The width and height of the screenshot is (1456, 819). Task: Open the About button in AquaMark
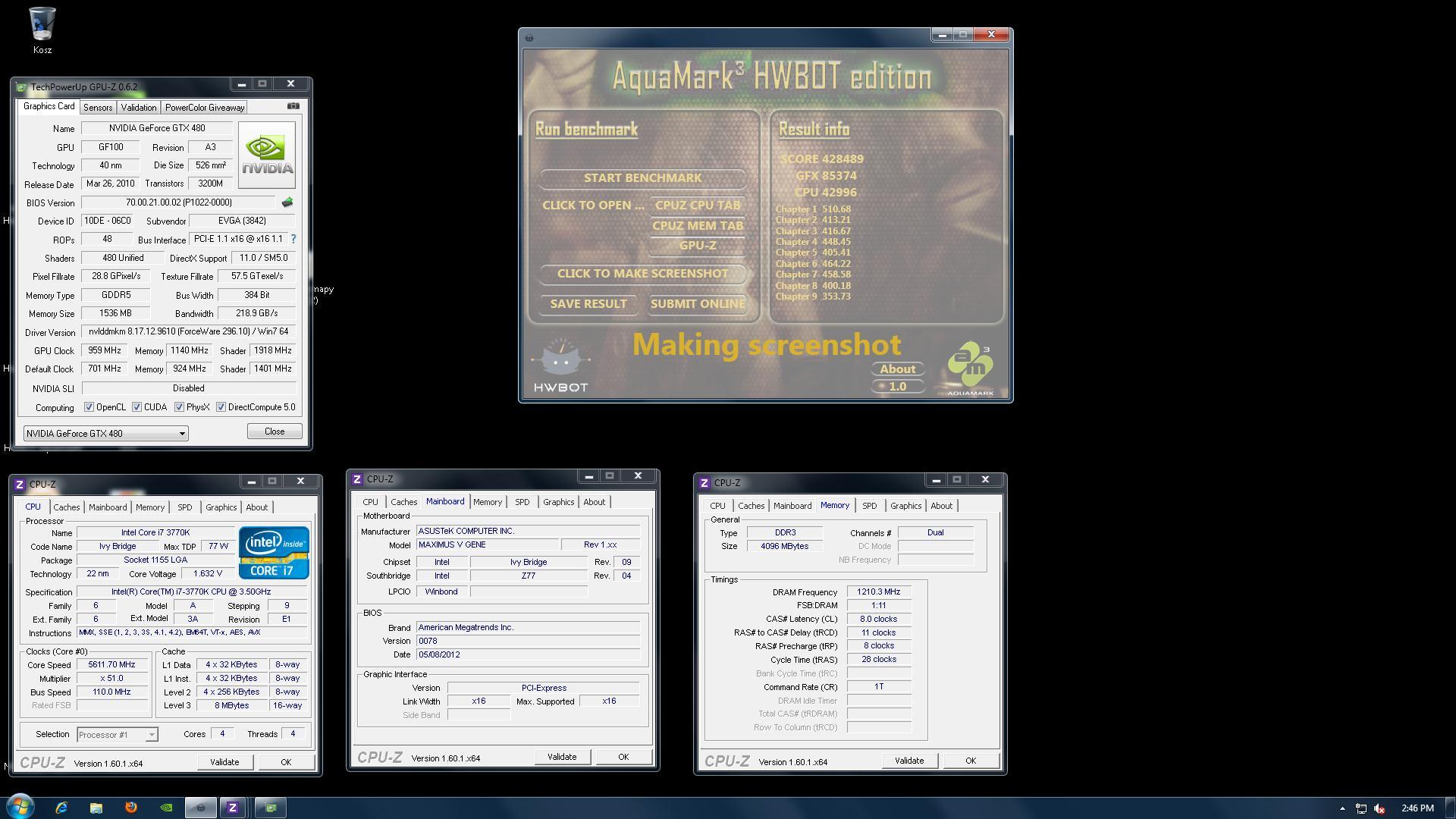point(897,369)
